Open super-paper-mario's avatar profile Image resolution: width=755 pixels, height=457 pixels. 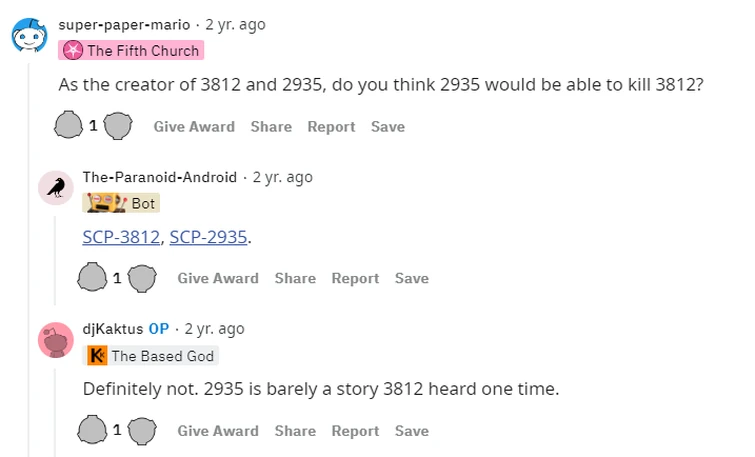[28, 36]
